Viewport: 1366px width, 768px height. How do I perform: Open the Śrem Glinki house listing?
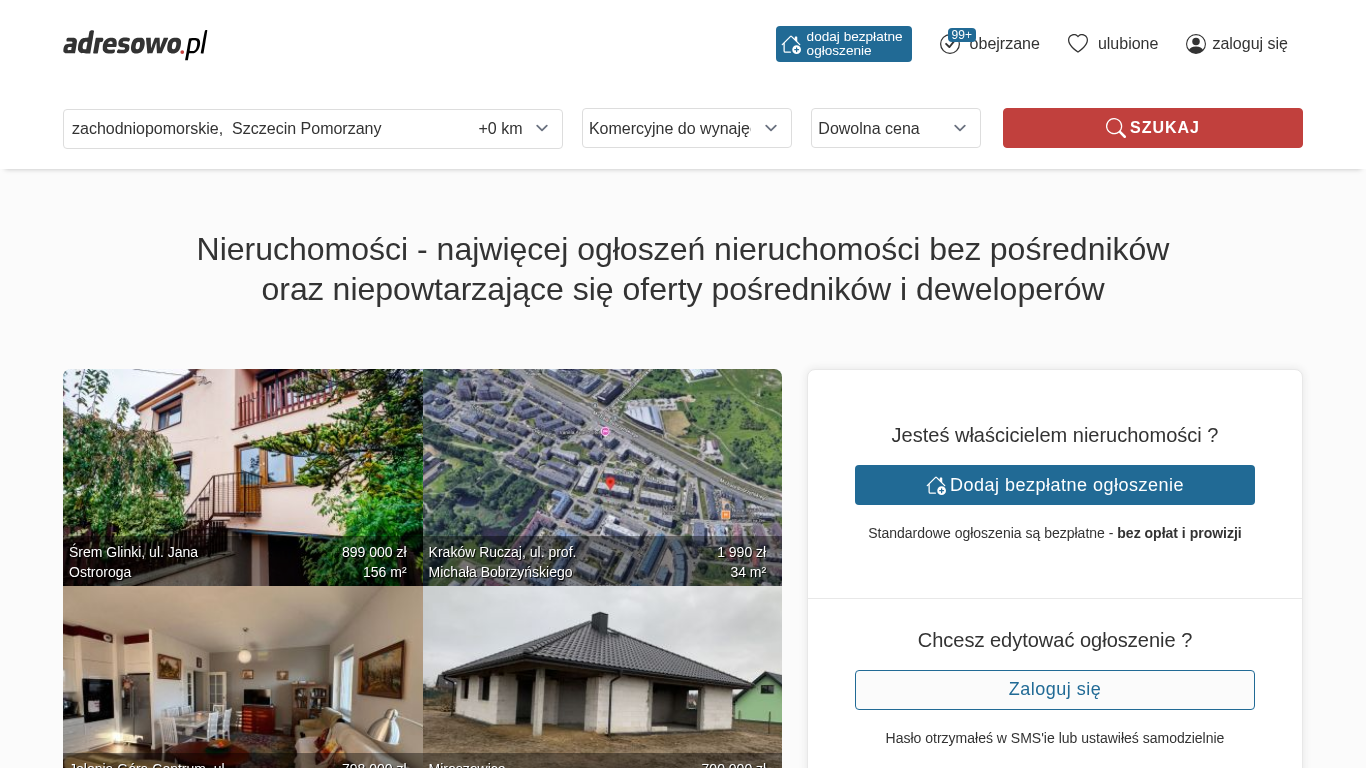242,476
